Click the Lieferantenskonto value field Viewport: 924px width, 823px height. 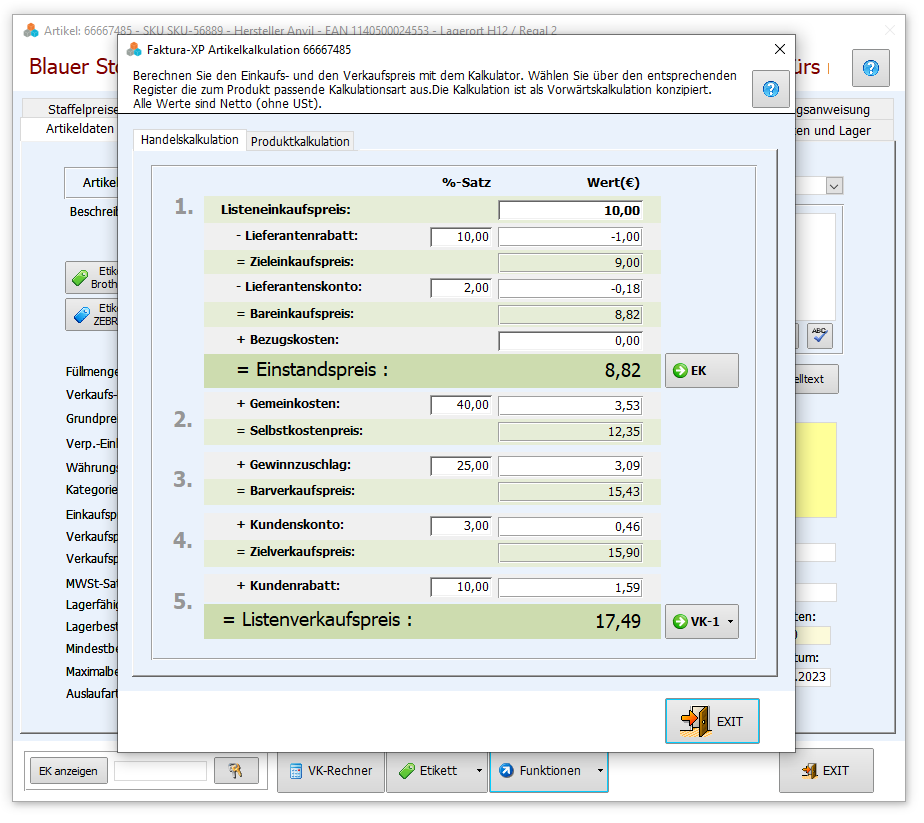tap(570, 288)
